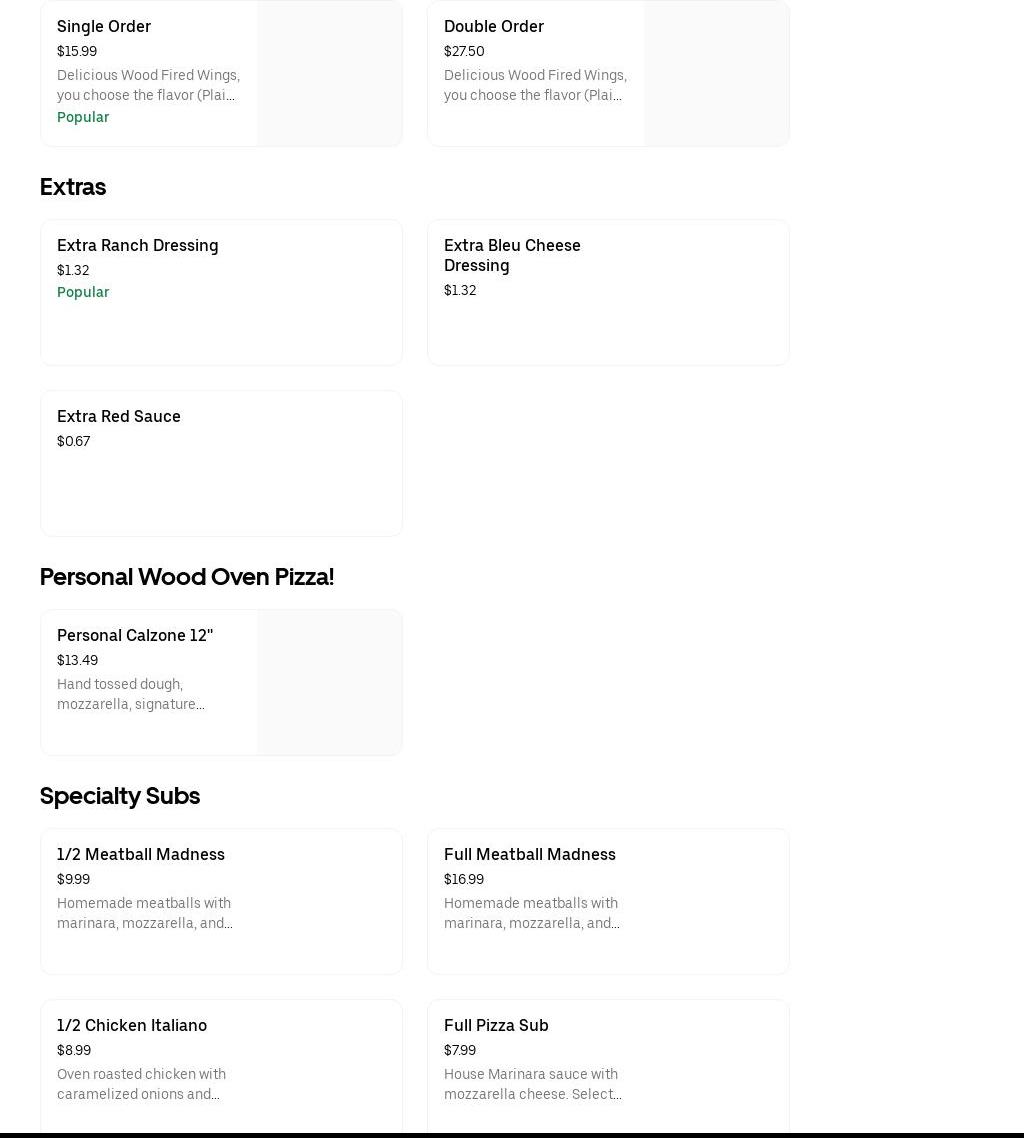
Task: Click the $27.50 Double Order price
Action: click(464, 51)
